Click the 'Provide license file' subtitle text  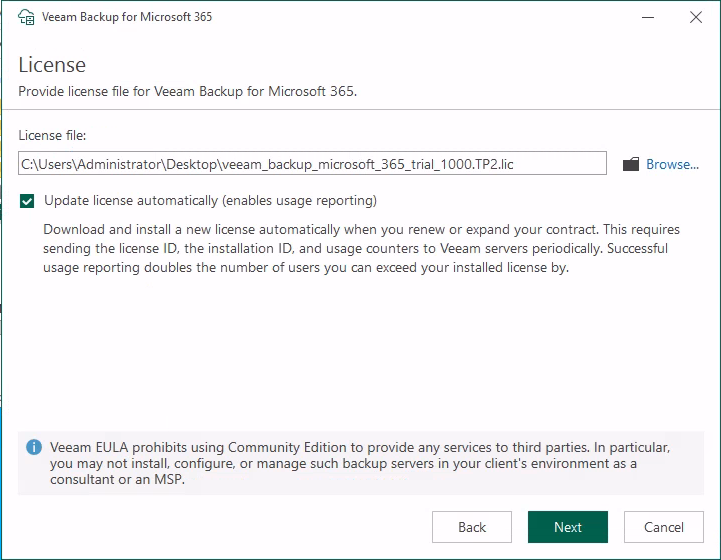(x=188, y=91)
